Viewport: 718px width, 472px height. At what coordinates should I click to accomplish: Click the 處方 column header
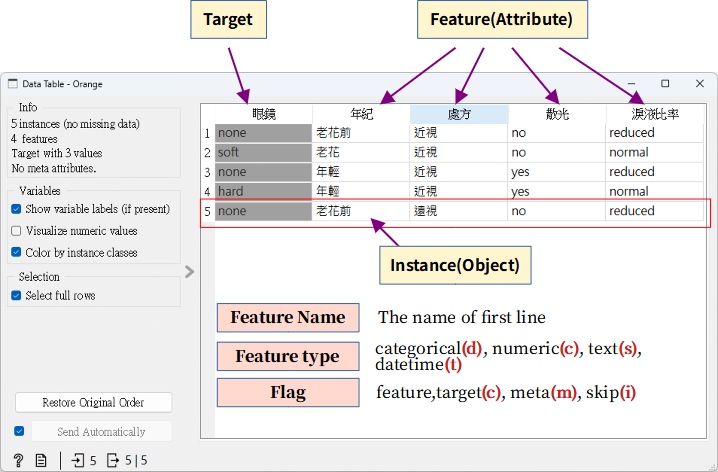coord(459,114)
